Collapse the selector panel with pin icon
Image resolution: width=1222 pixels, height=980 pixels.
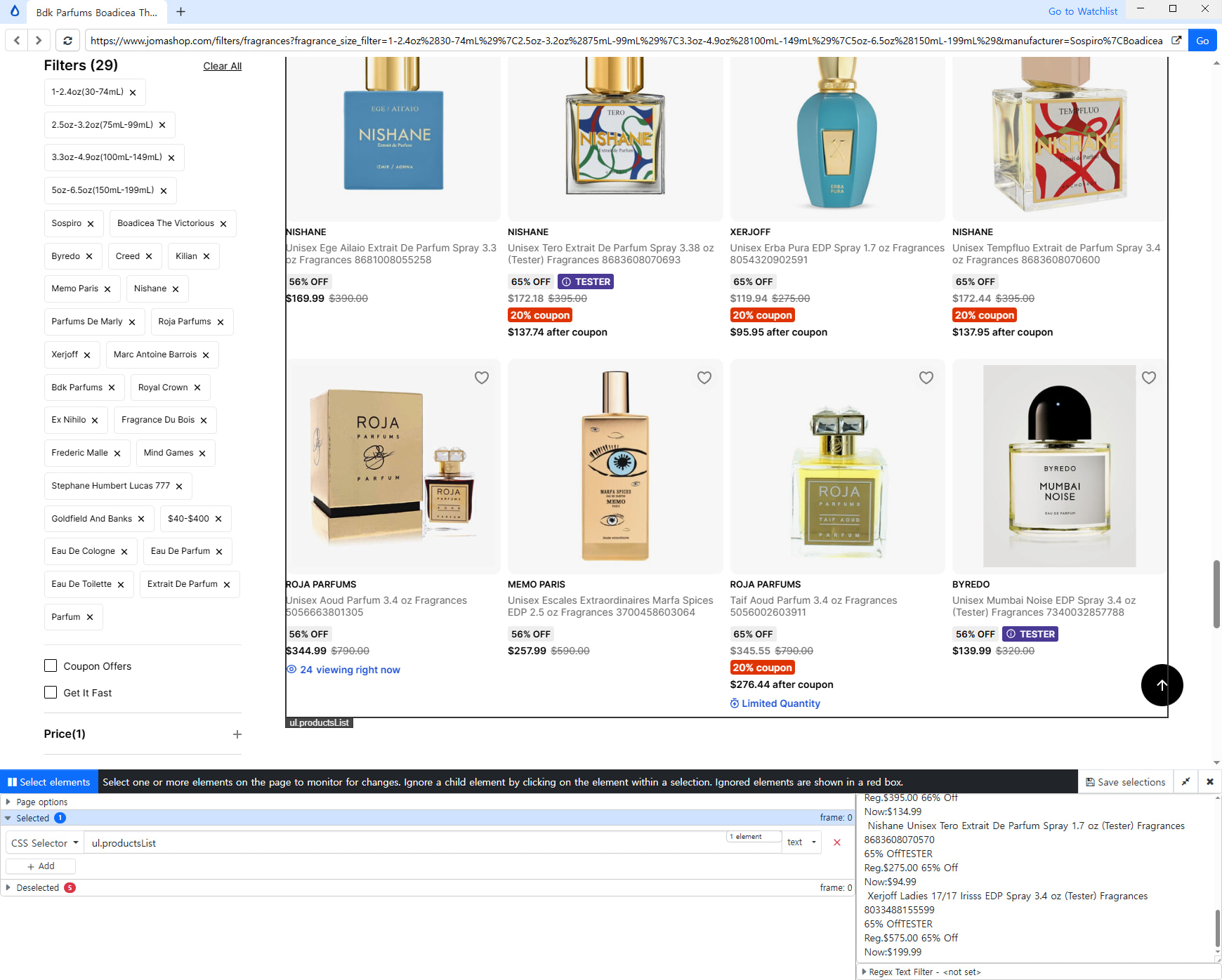[x=1185, y=782]
